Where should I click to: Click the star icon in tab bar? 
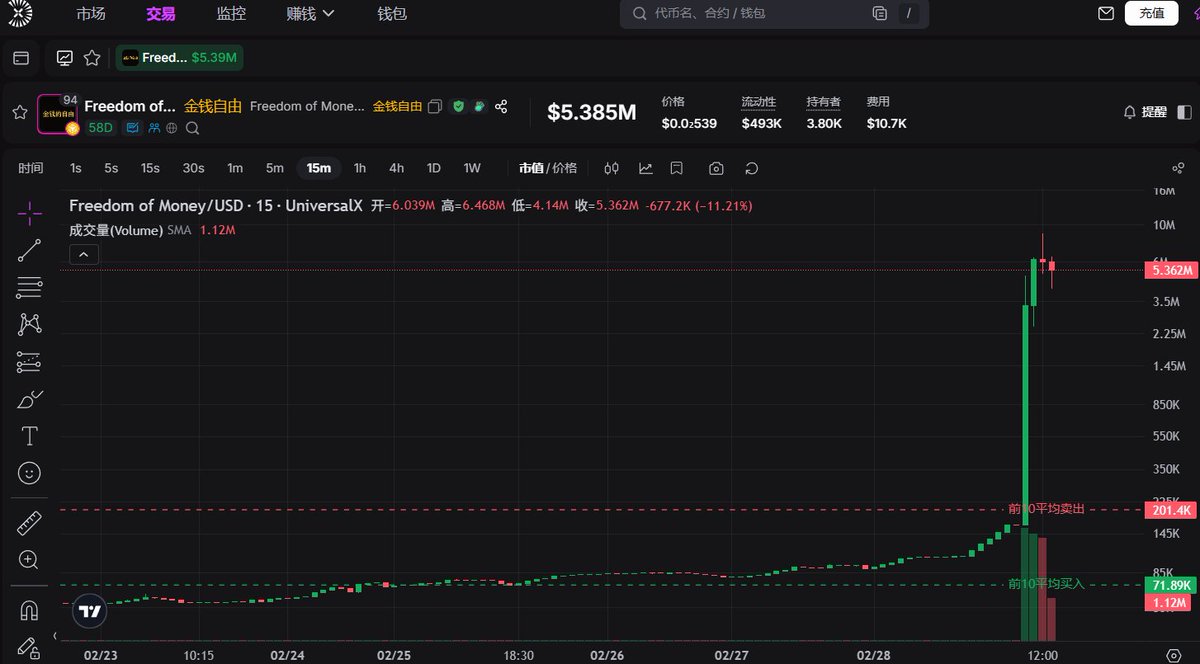click(92, 58)
